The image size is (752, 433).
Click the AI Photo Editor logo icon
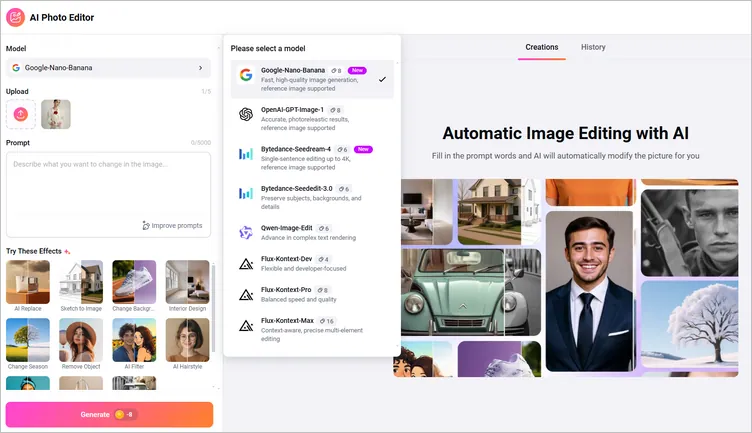(16, 17)
